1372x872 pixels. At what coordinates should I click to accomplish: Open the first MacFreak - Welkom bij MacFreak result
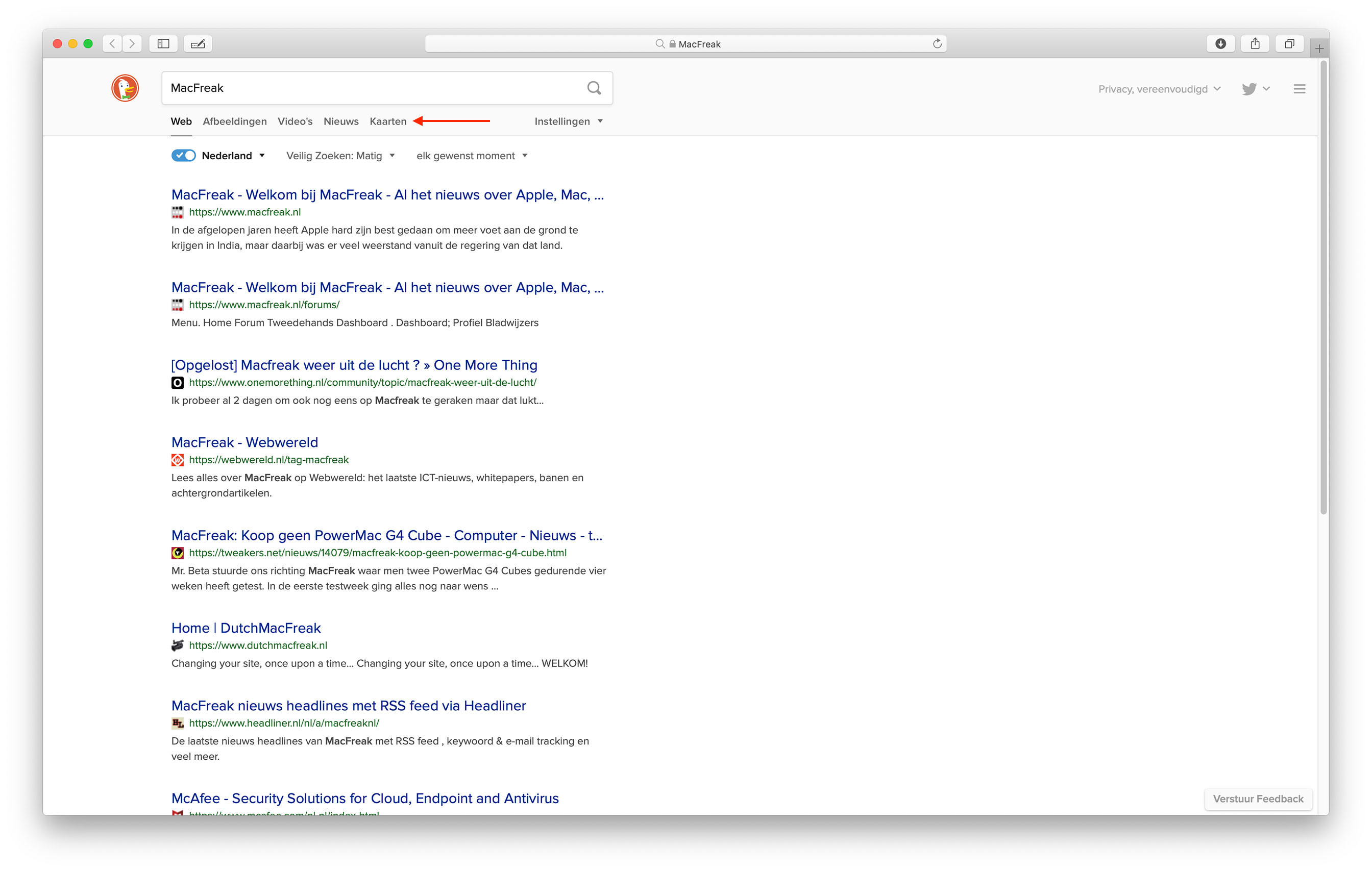coord(387,195)
